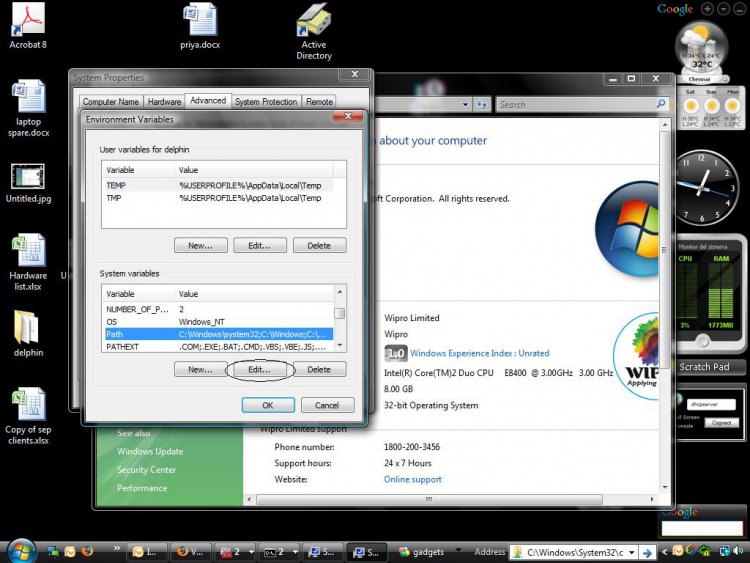Minimize the Google sidebar with minus button
The width and height of the screenshot is (750, 563).
[x=739, y=9]
